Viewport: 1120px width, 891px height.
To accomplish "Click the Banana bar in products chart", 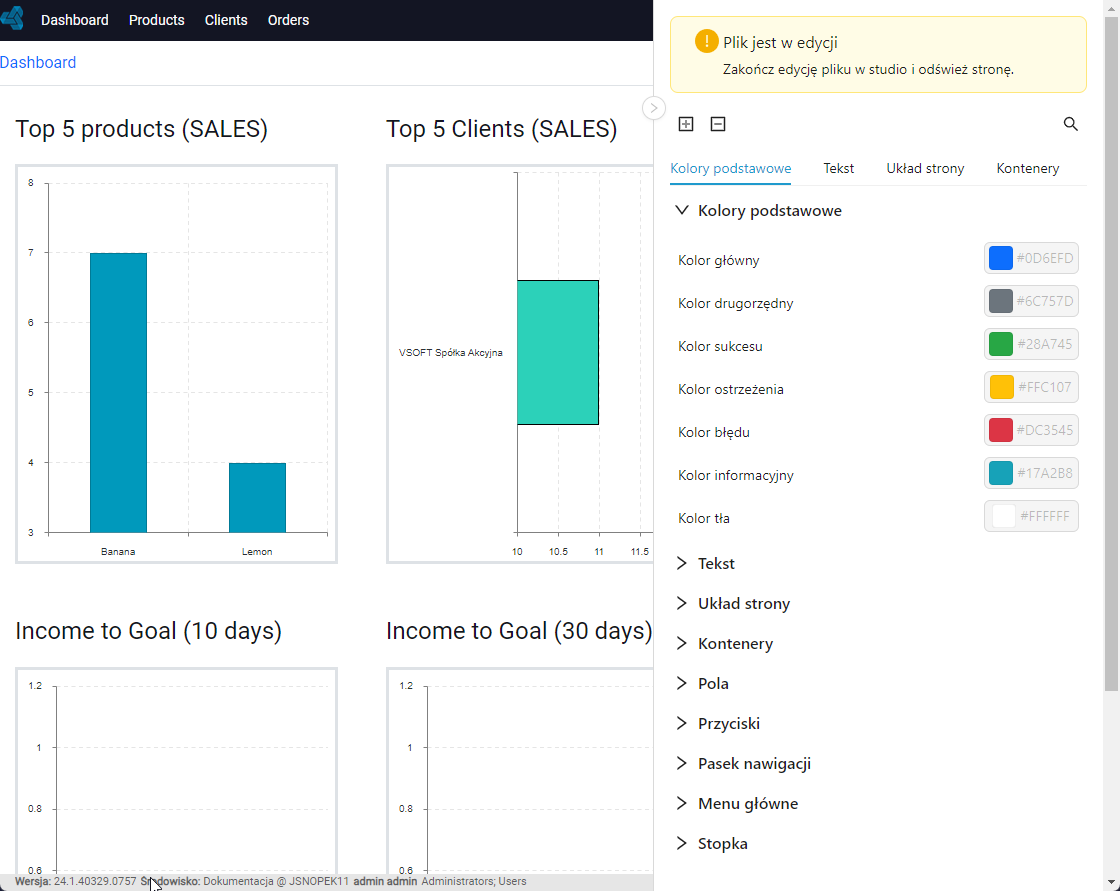I will [119, 392].
